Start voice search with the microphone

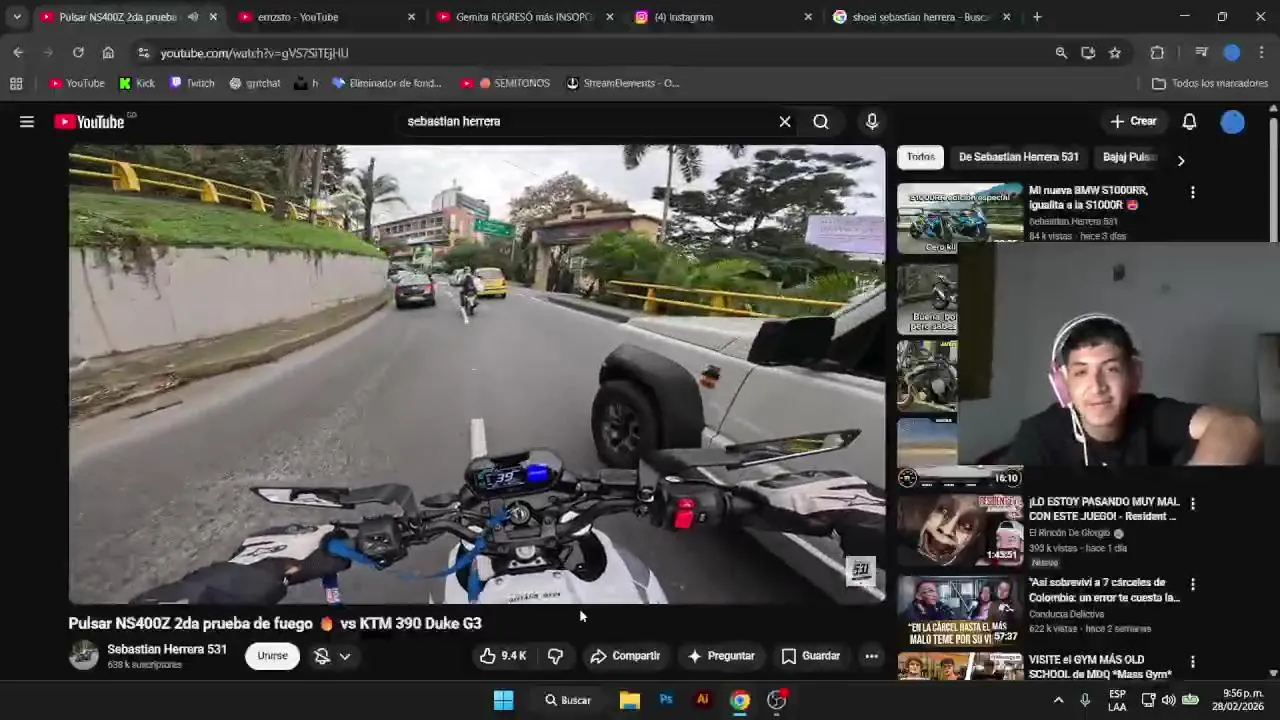872,122
